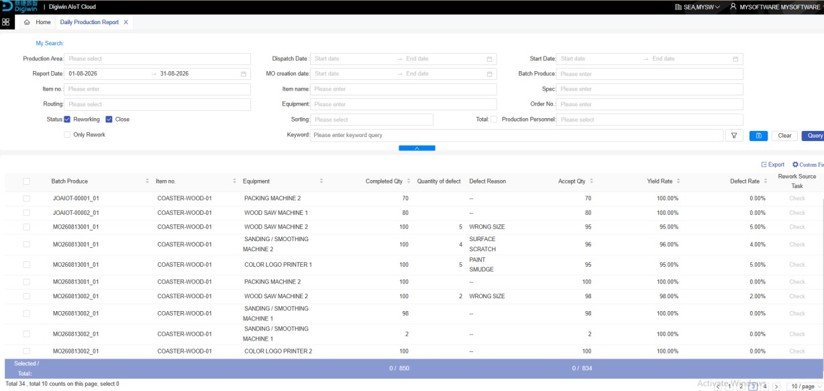Go to page 4
Image resolution: width=824 pixels, height=391 pixels.
(x=765, y=387)
